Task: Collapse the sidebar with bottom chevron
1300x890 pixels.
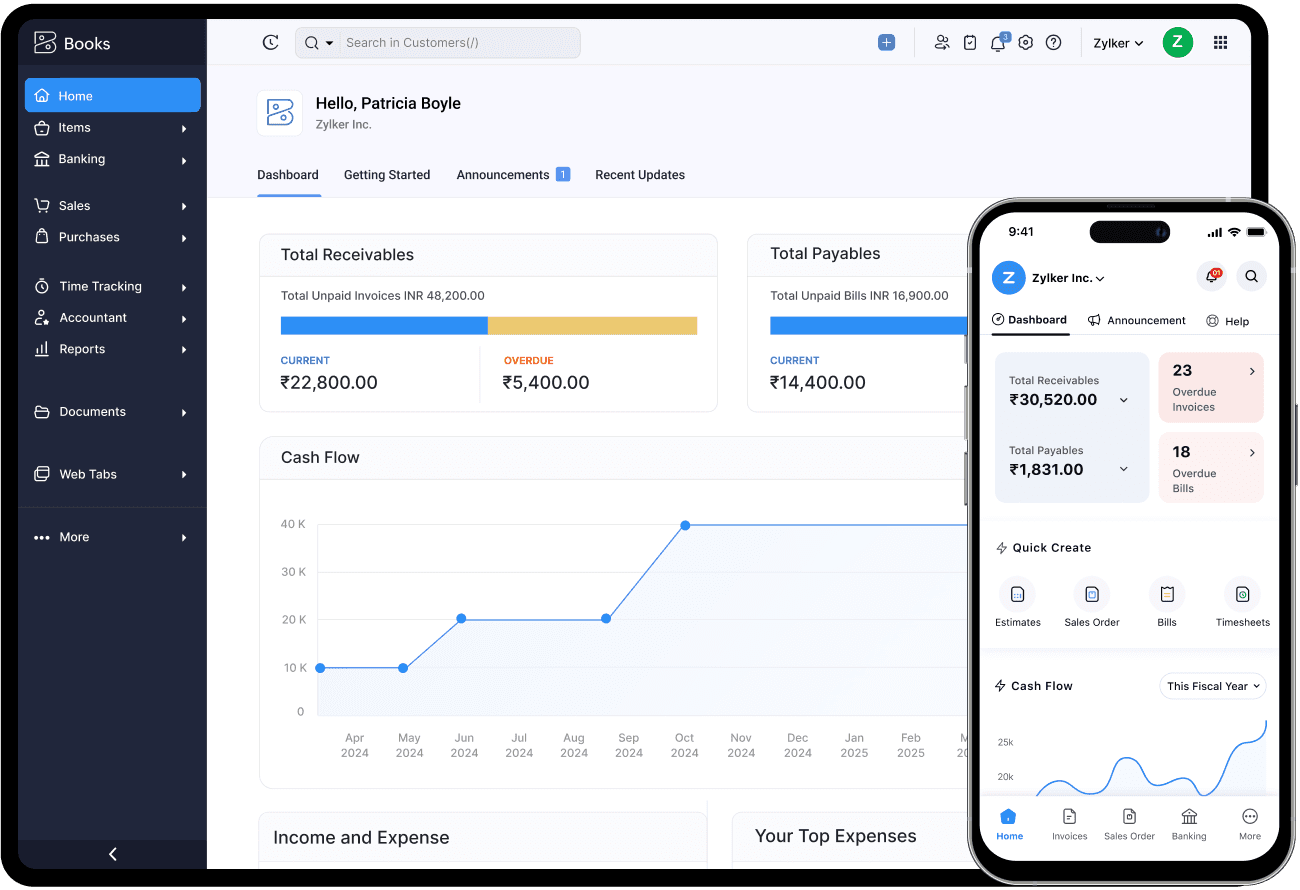Action: click(113, 854)
